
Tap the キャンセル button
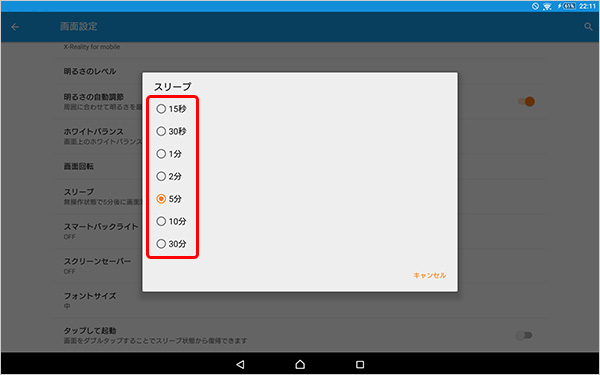tap(429, 276)
